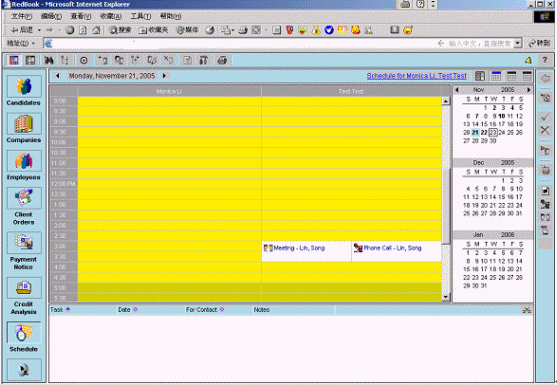
Task: Advance mini calendar to next month
Action: click(529, 90)
